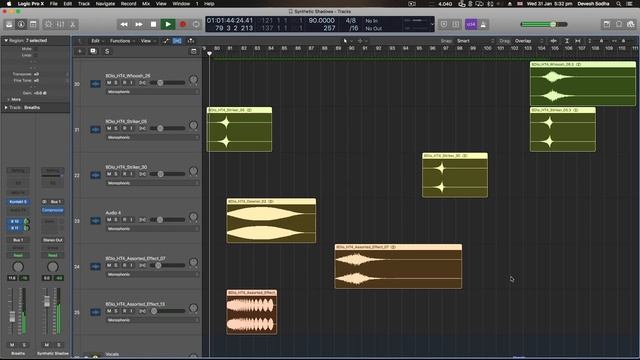Image resolution: width=640 pixels, height=360 pixels.
Task: Click the track icon of 8Dio_HT4_Striker_05
Action: 96,129
